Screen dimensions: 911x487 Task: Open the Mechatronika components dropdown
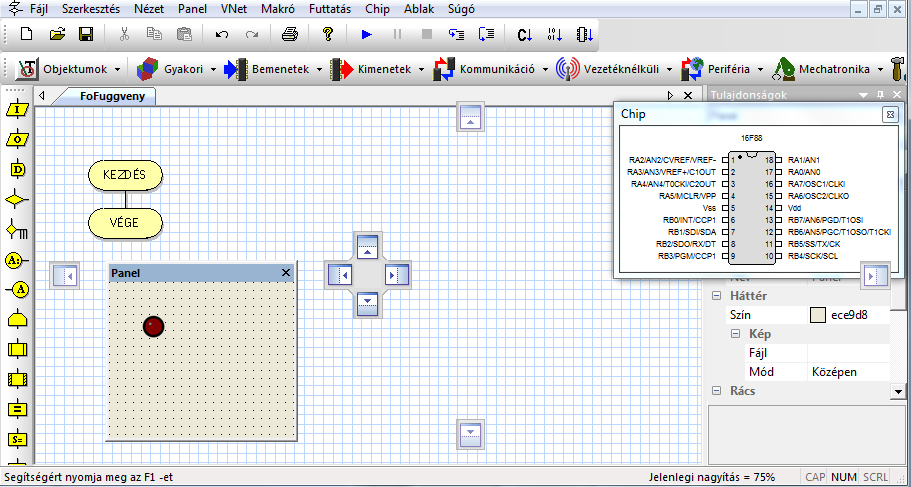click(828, 69)
